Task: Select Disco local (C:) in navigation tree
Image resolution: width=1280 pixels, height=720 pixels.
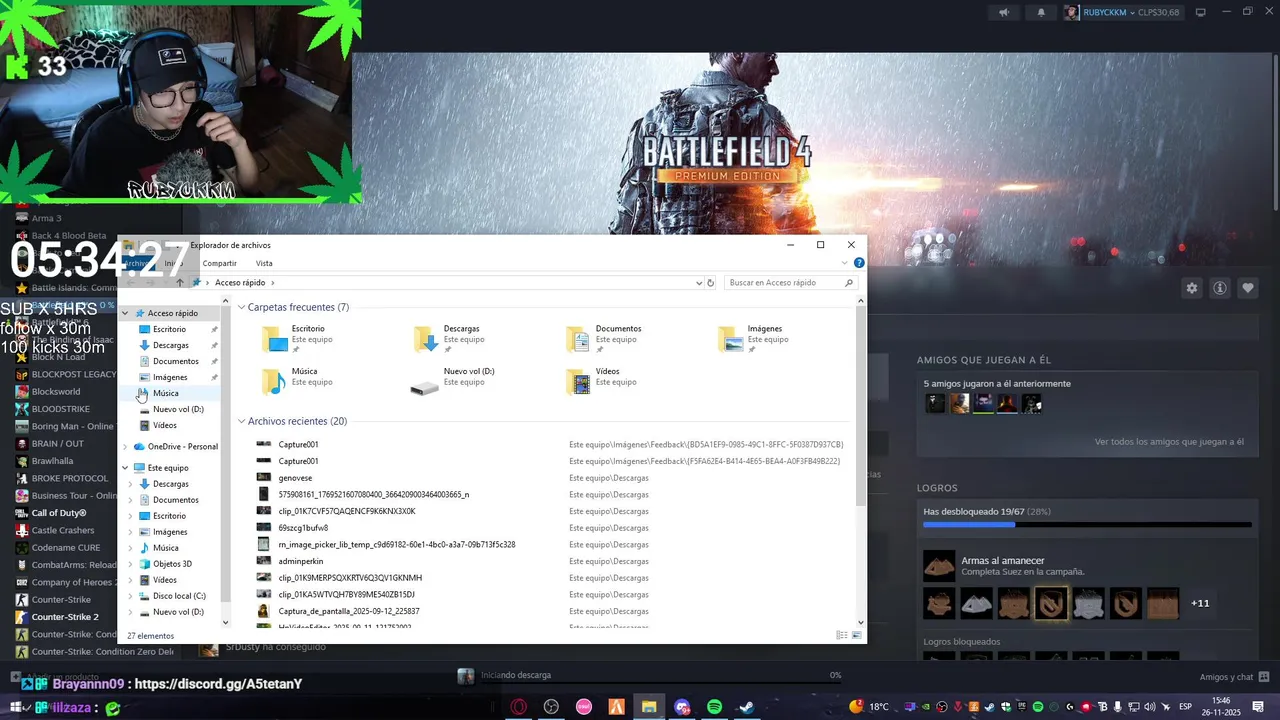Action: point(179,596)
